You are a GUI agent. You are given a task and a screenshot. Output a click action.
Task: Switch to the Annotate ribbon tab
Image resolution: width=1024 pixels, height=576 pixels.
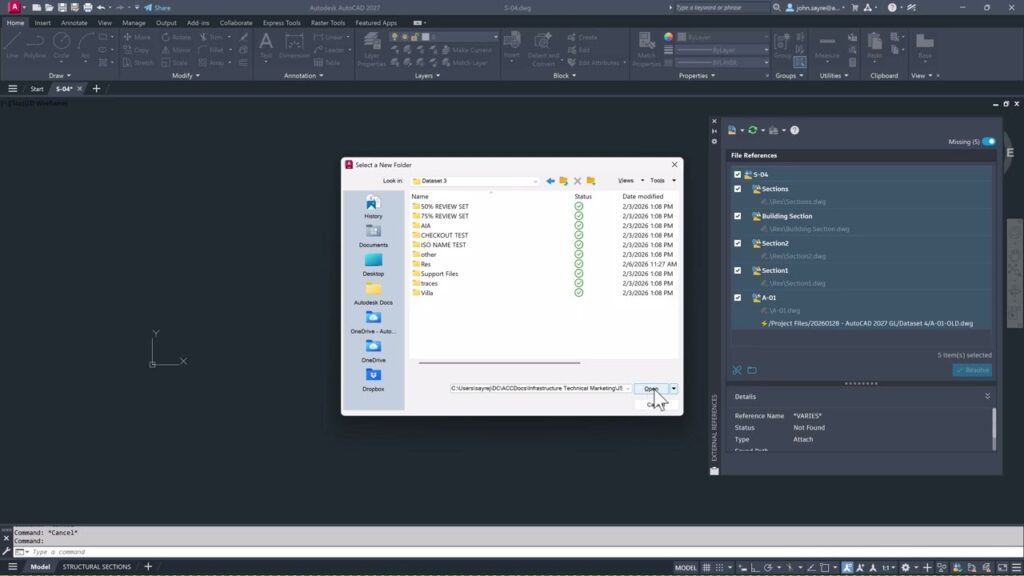(x=74, y=23)
